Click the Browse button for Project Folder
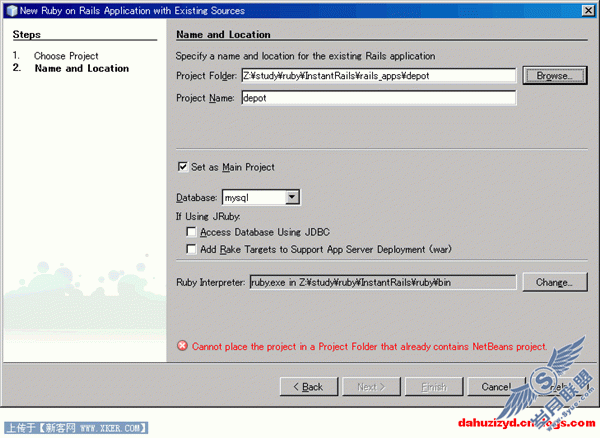Image resolution: width=600 pixels, height=438 pixels. click(555, 75)
